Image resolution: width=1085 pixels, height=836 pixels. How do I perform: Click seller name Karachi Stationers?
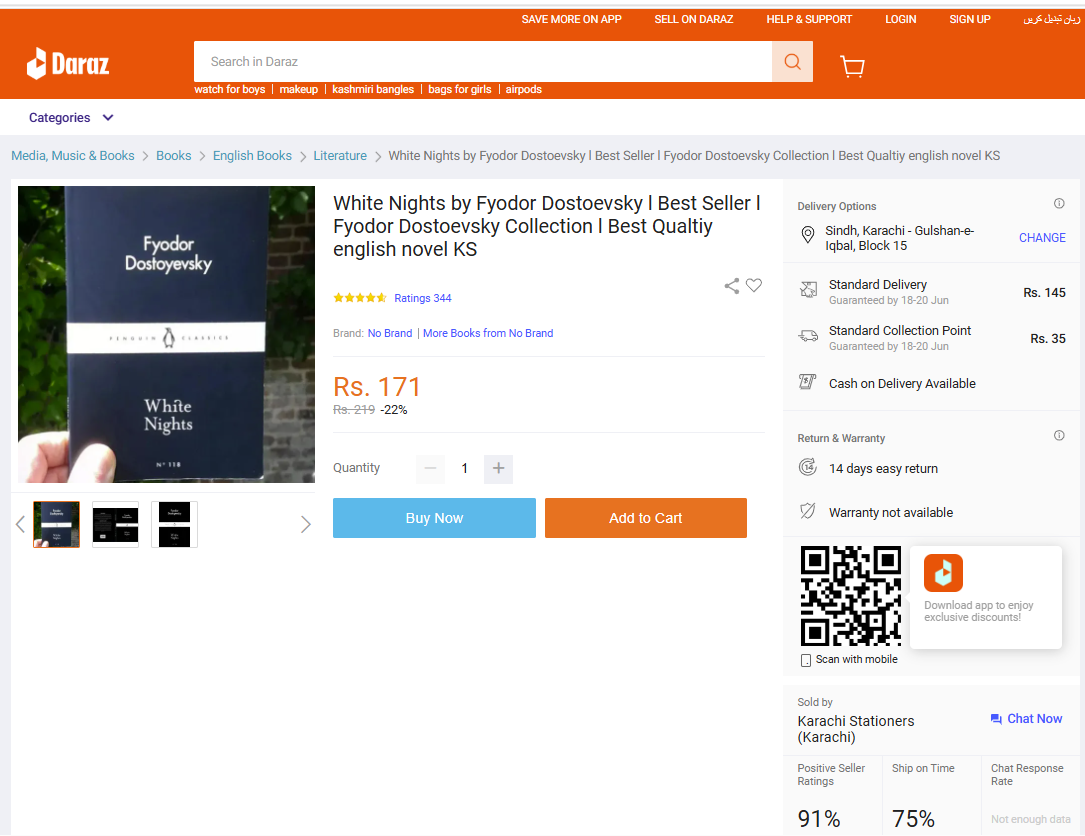click(x=855, y=729)
